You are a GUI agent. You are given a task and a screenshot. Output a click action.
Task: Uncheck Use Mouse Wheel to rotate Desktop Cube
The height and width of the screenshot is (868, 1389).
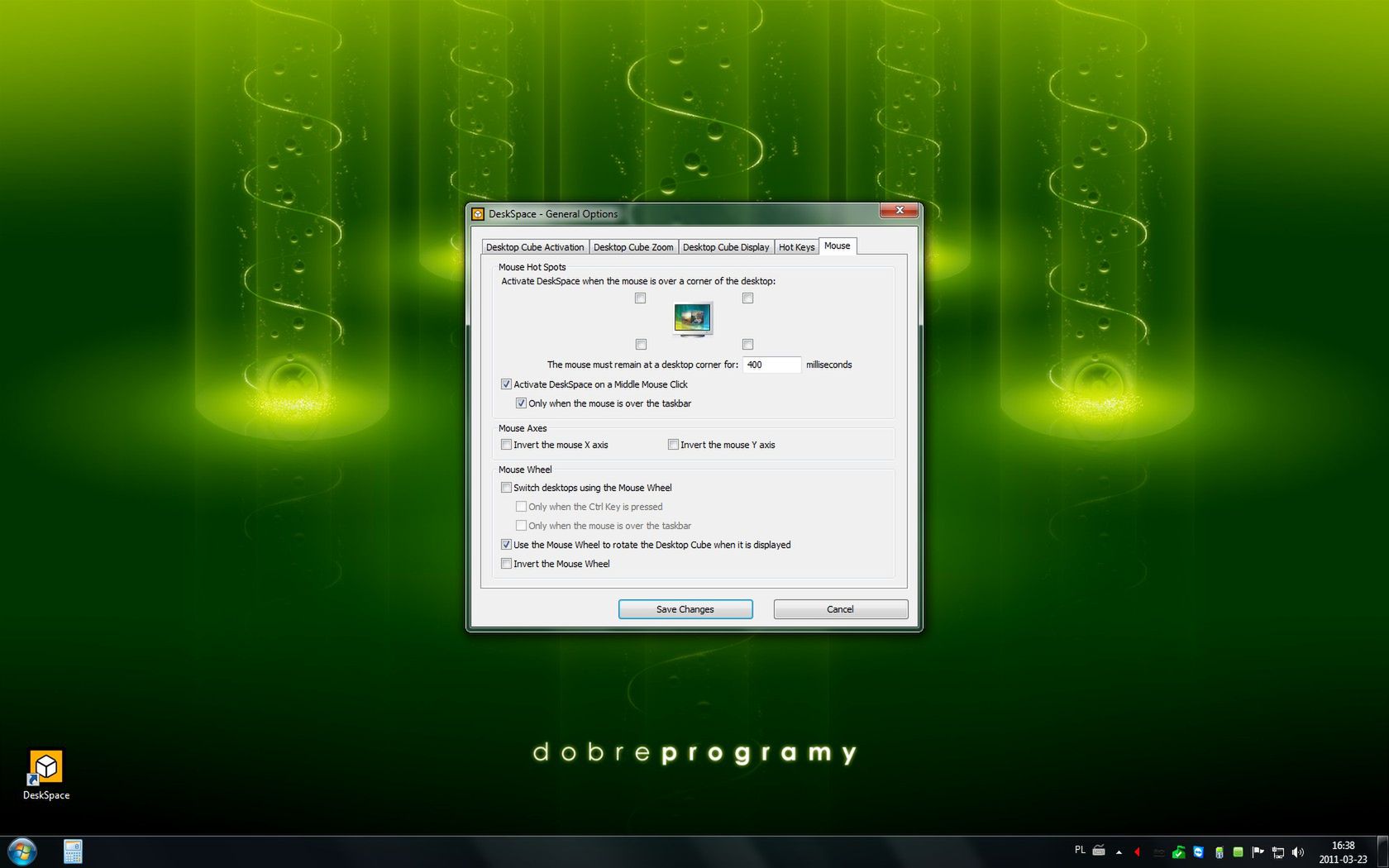pos(506,545)
